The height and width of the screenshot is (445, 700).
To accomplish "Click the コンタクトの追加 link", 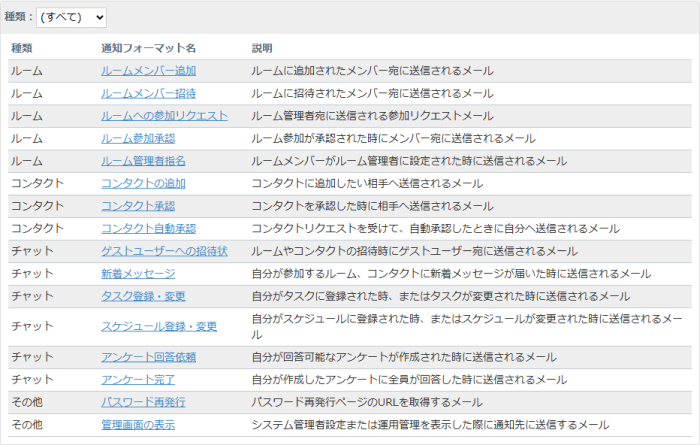I will (x=143, y=183).
